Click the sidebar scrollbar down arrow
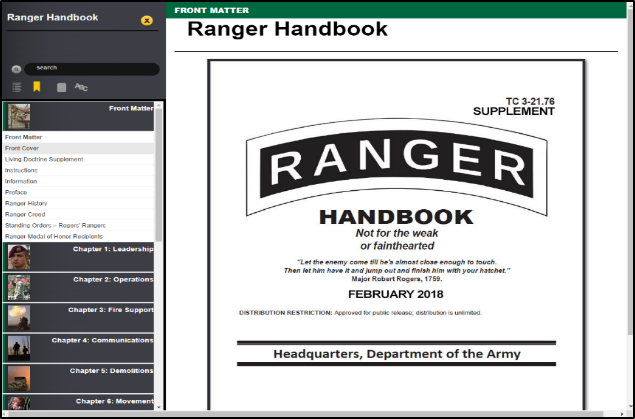The height and width of the screenshot is (419, 635). tap(158, 406)
